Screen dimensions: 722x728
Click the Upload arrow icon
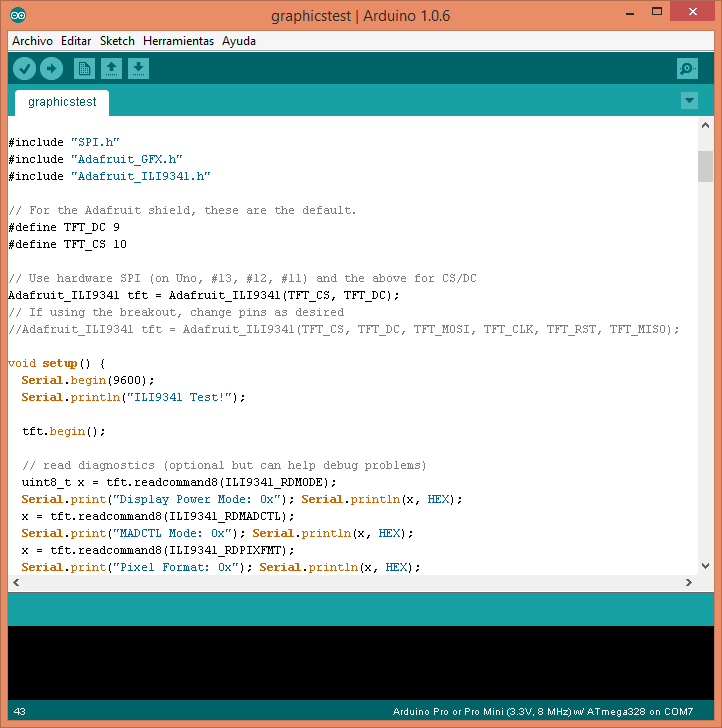(x=51, y=68)
